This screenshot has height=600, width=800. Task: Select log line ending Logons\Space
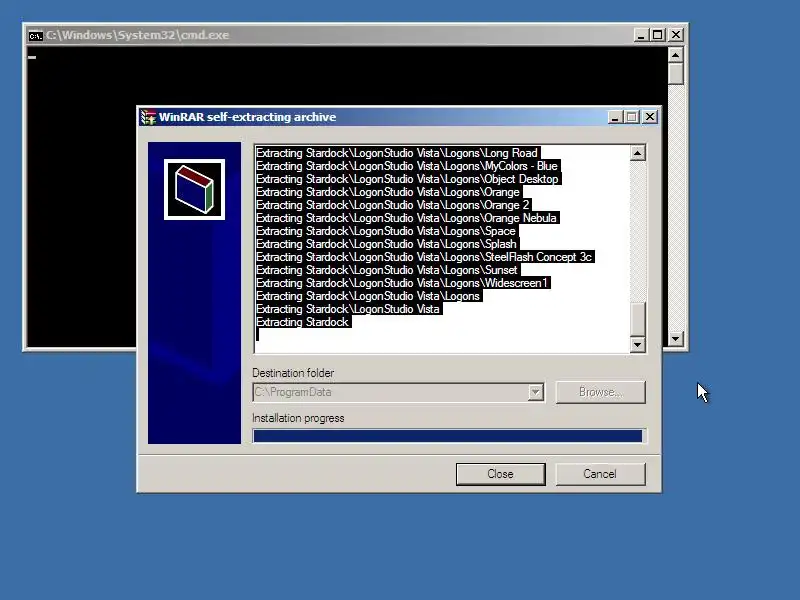pos(387,231)
